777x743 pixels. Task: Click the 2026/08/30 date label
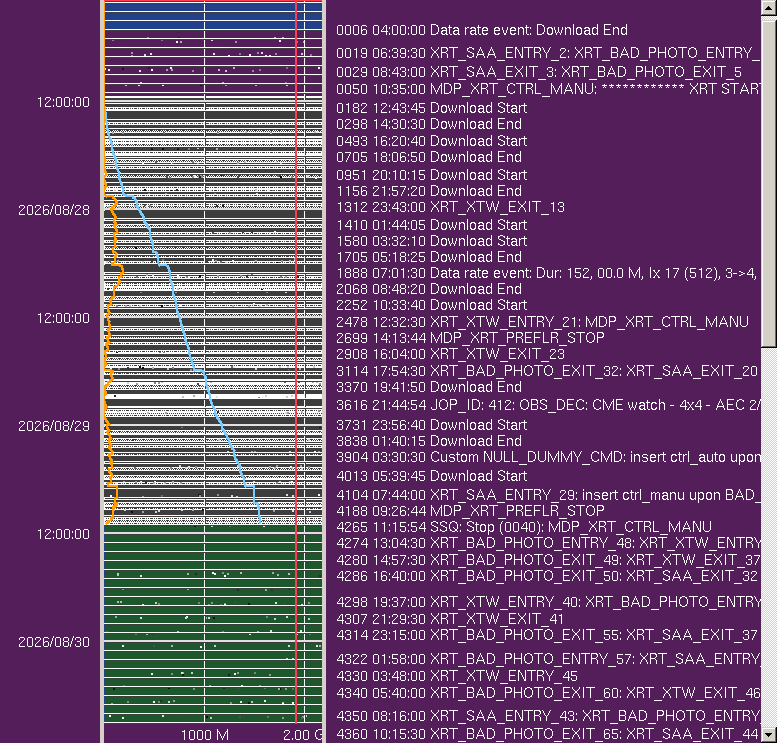tap(54, 642)
